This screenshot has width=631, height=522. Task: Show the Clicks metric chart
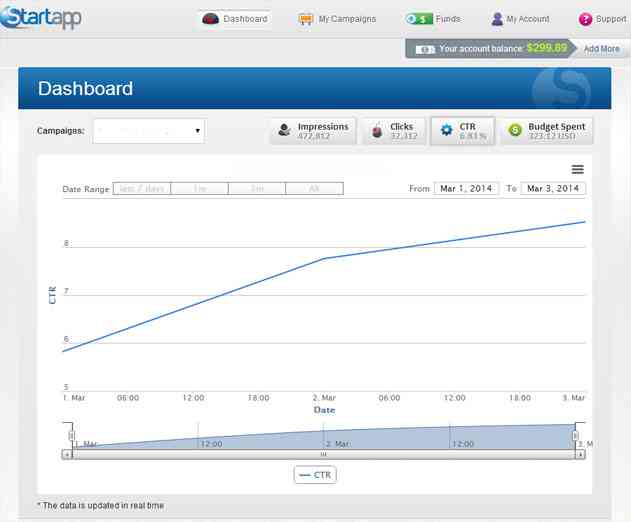(394, 131)
